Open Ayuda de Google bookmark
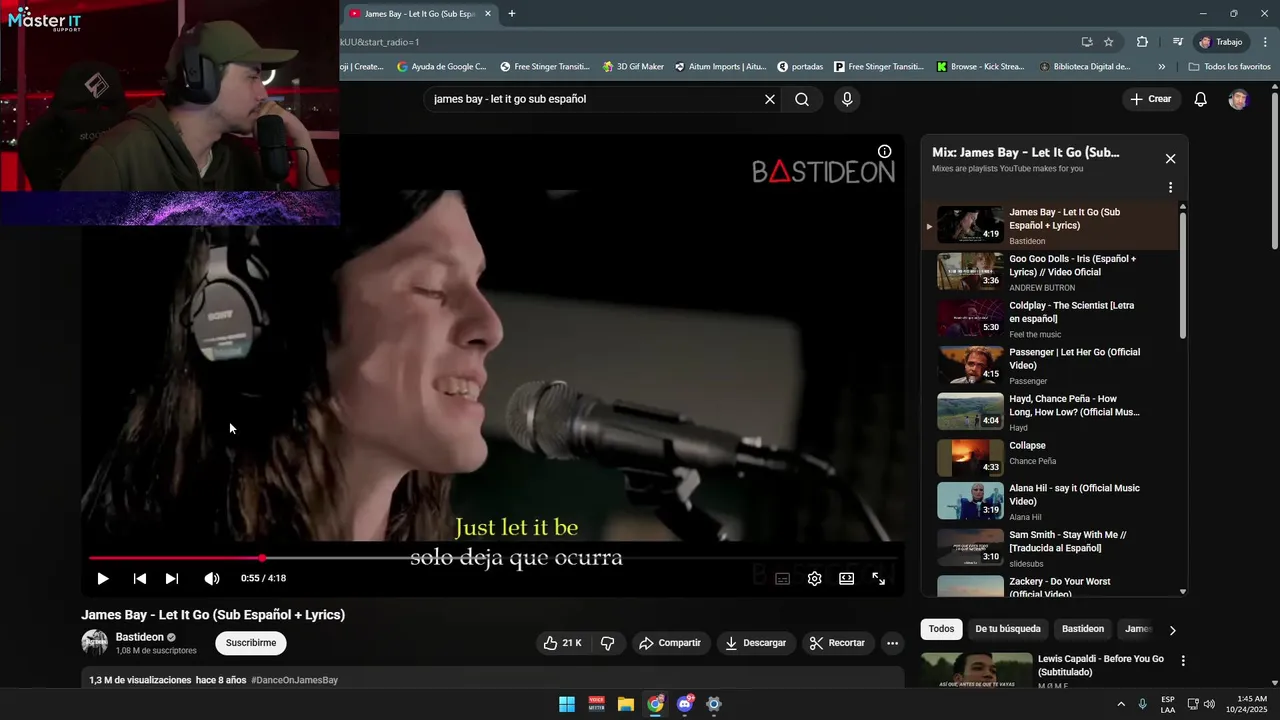 pyautogui.click(x=441, y=67)
